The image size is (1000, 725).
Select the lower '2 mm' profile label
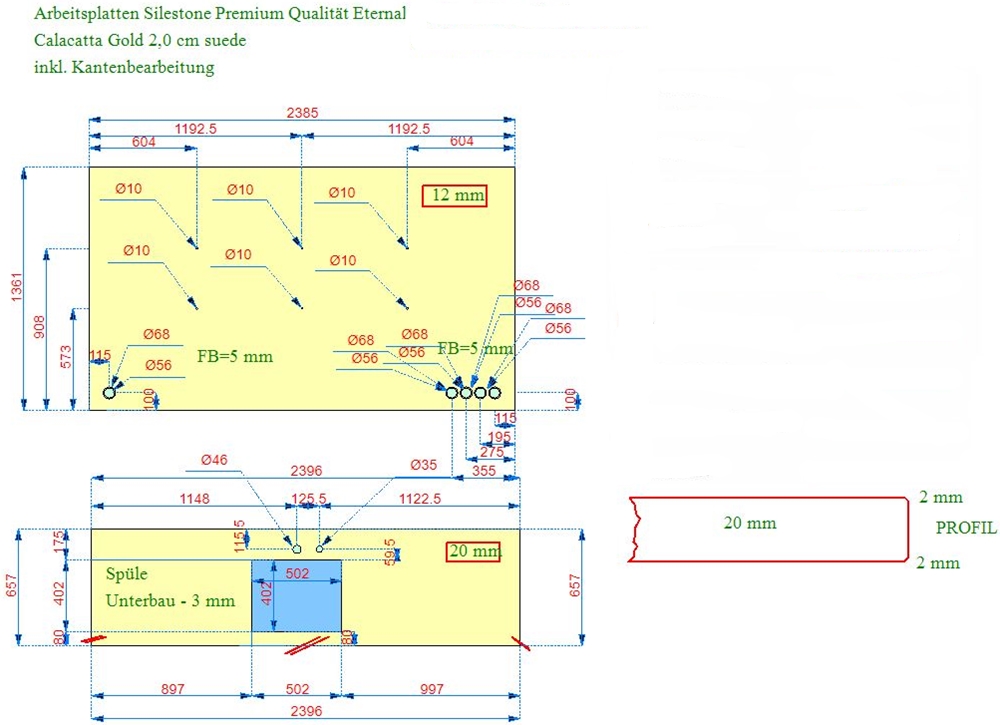[x=938, y=563]
